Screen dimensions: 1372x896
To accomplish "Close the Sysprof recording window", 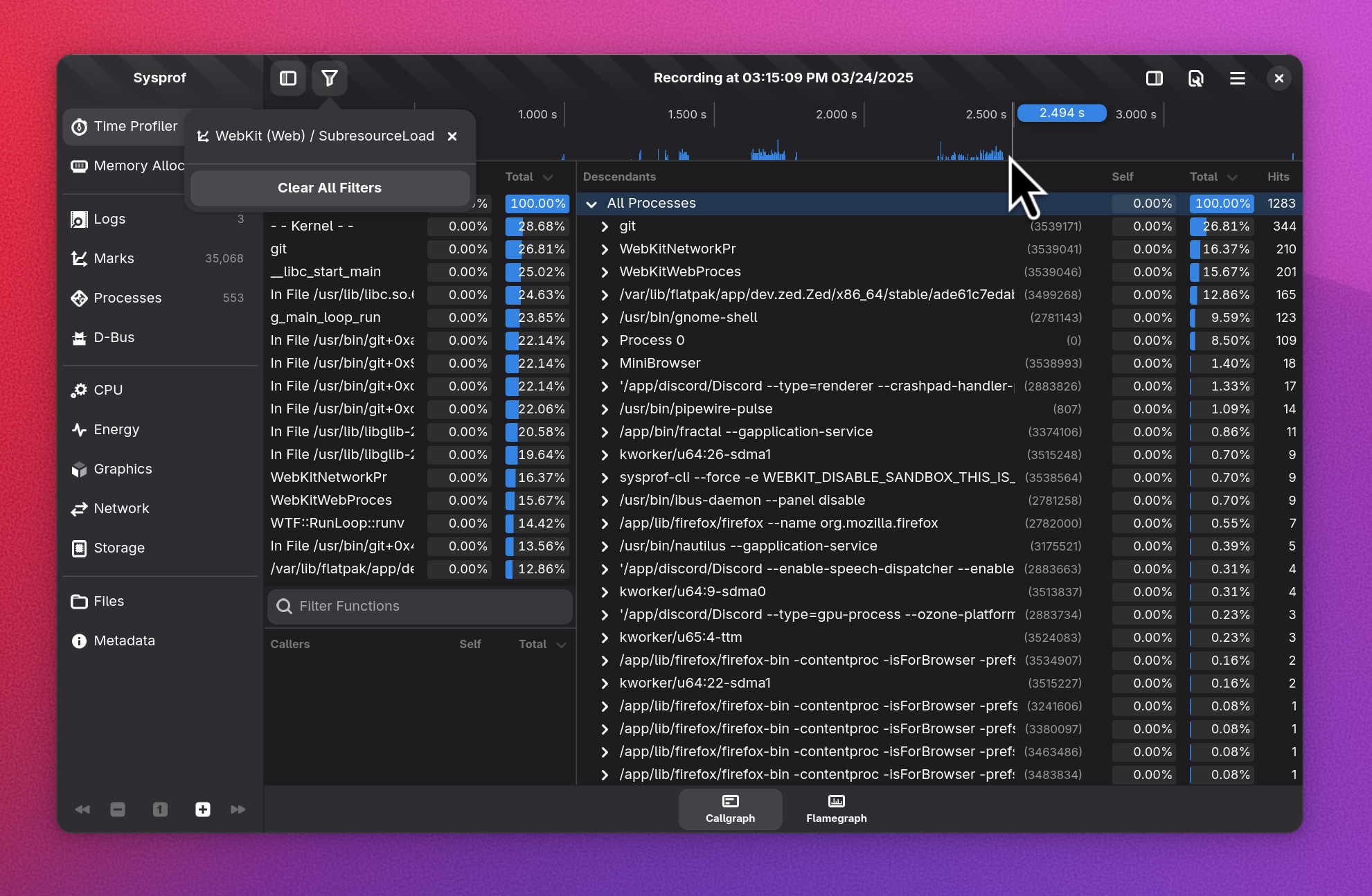I will pos(1279,78).
